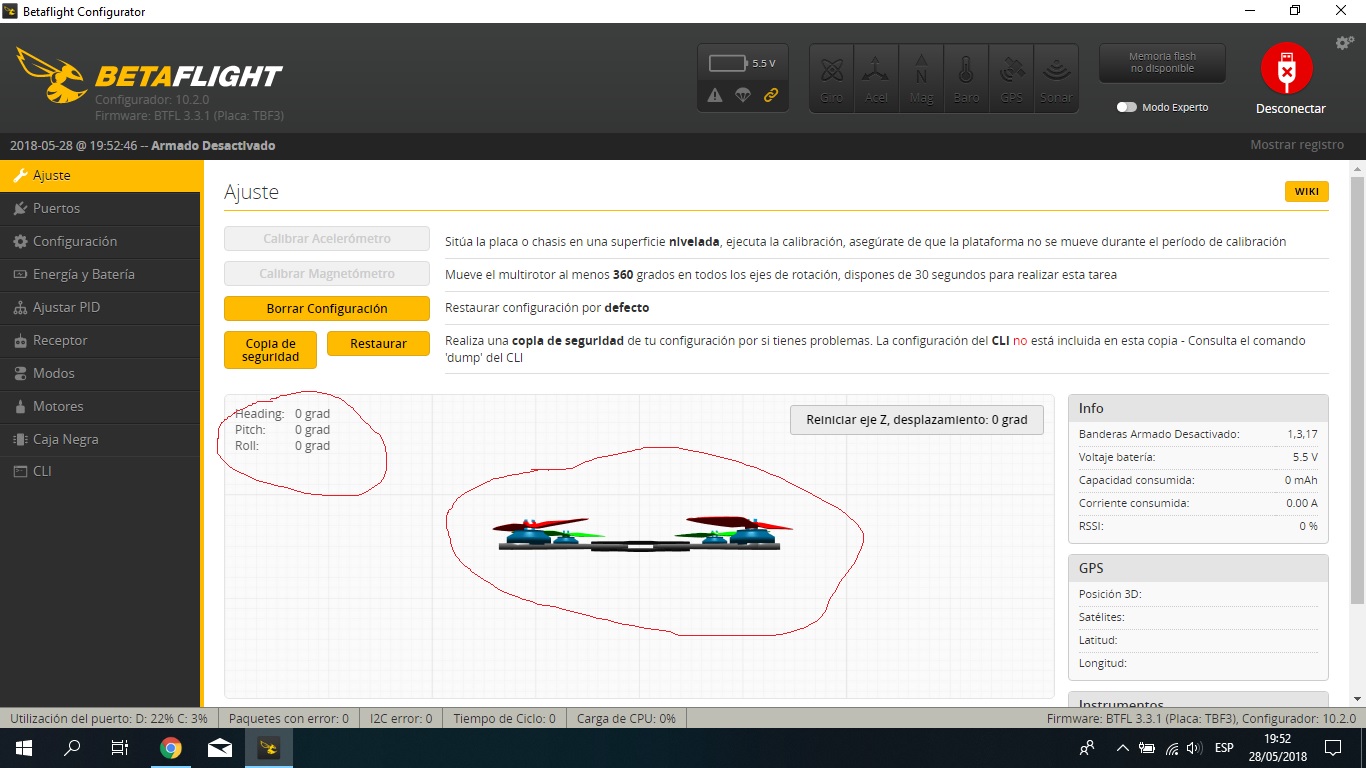Click 'Banderas Armado Desactivado' value 1,3,17

(1302, 434)
